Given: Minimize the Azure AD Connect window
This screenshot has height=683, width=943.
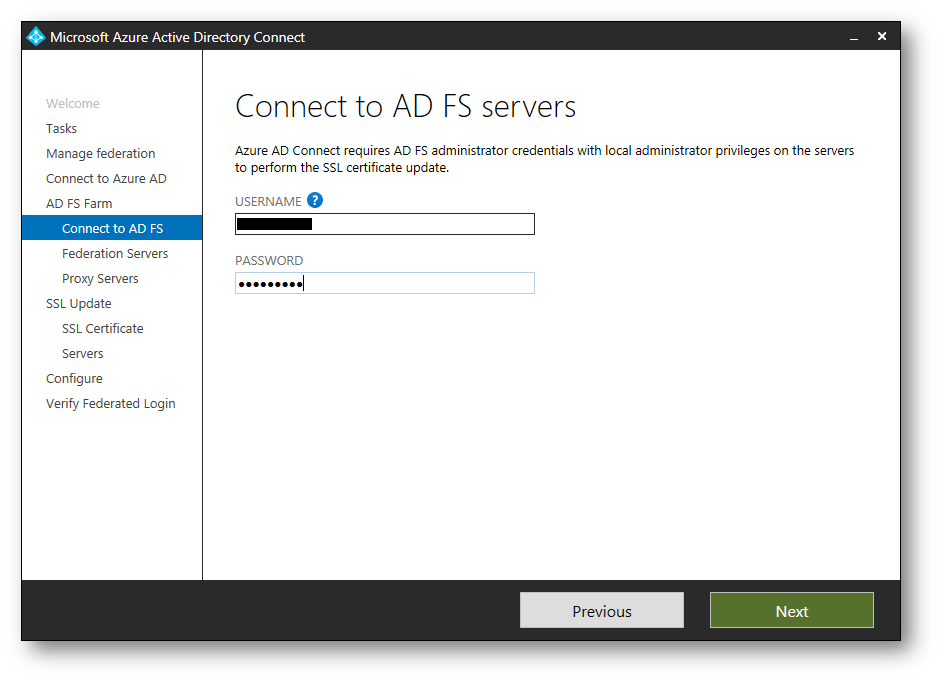Looking at the screenshot, I should point(853,37).
